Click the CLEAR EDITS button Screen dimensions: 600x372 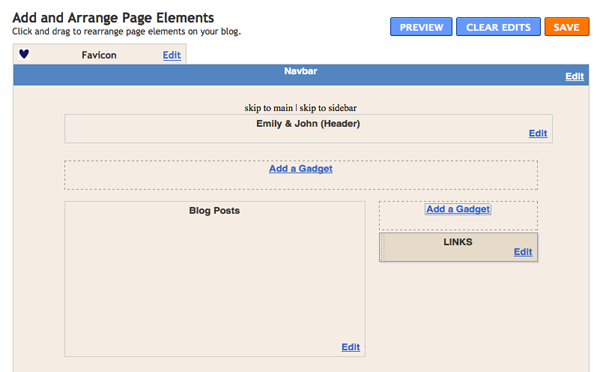(498, 27)
